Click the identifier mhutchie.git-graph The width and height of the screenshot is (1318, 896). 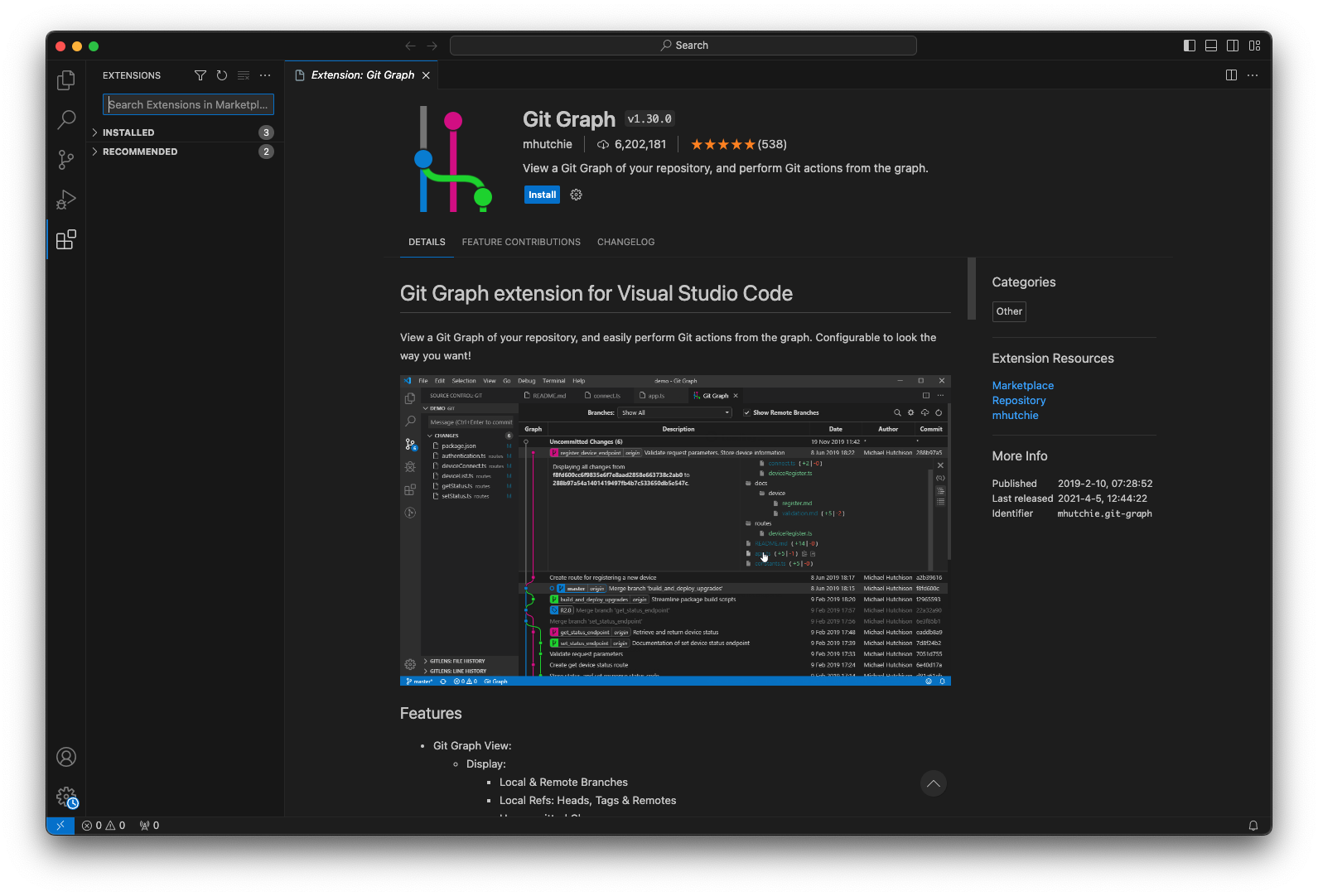(x=1104, y=513)
